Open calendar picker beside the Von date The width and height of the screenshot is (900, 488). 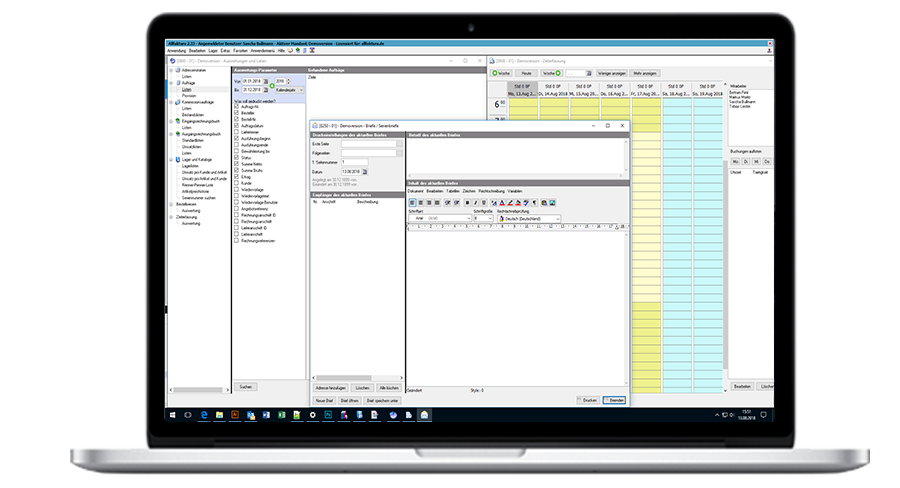coord(264,83)
